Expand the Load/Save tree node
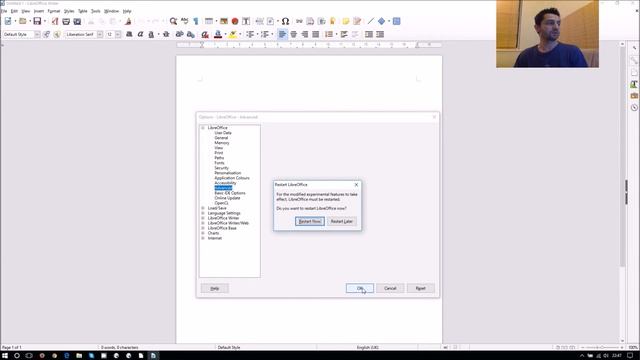This screenshot has height=360, width=640. [x=203, y=208]
